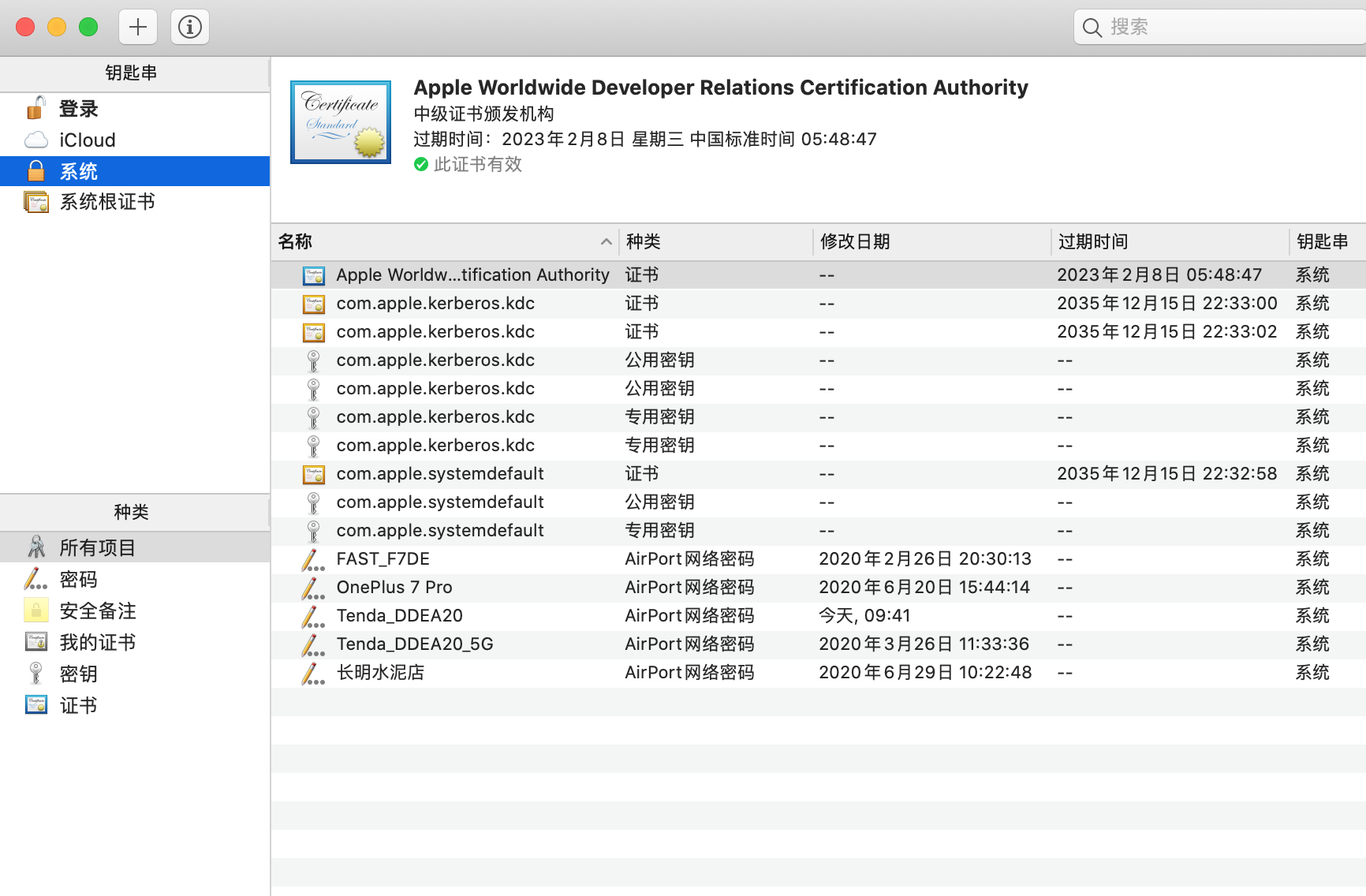Click the modified date 今天, 09:41
The height and width of the screenshot is (896, 1366).
[864, 616]
